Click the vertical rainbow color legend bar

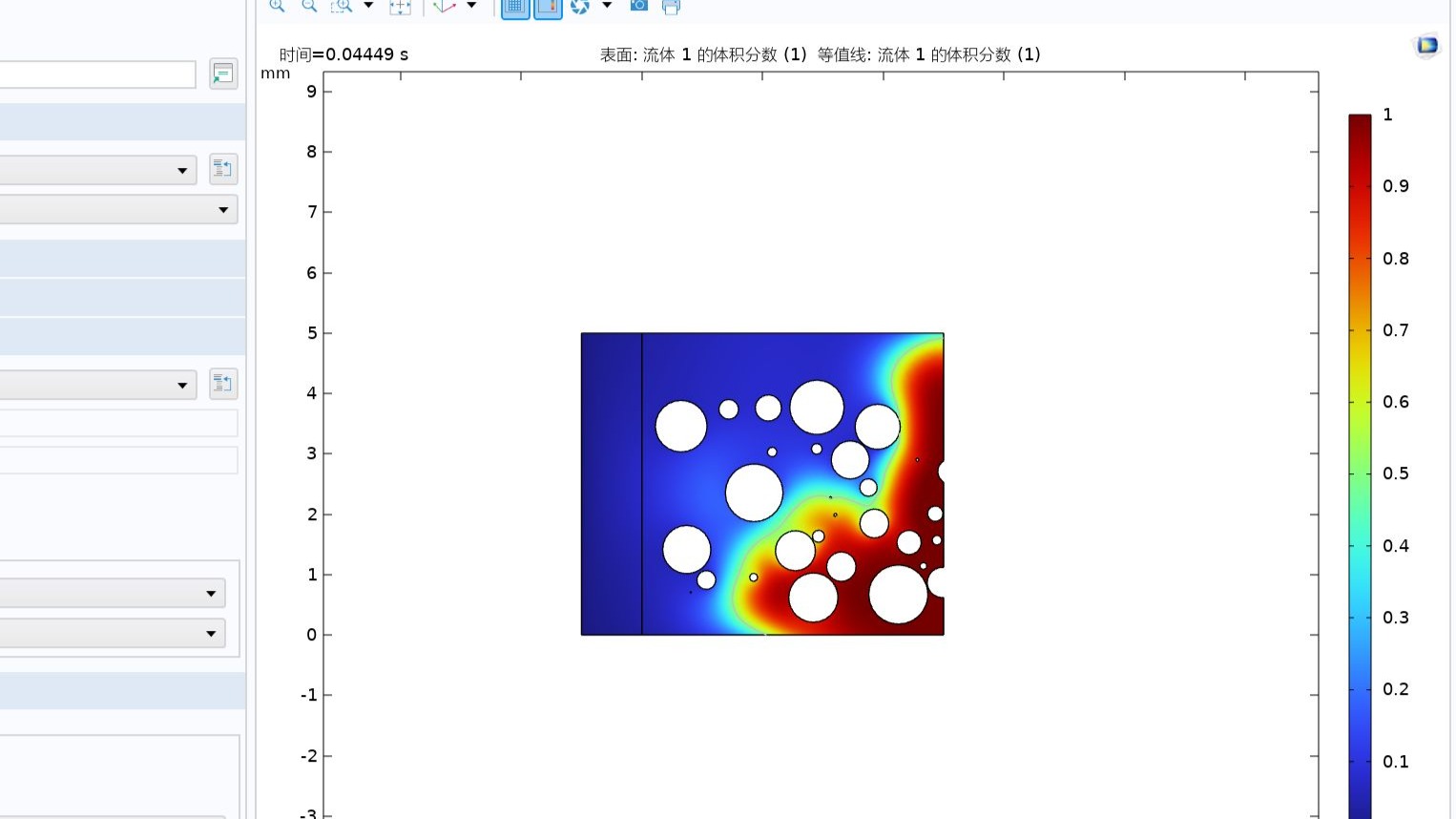(x=1359, y=458)
